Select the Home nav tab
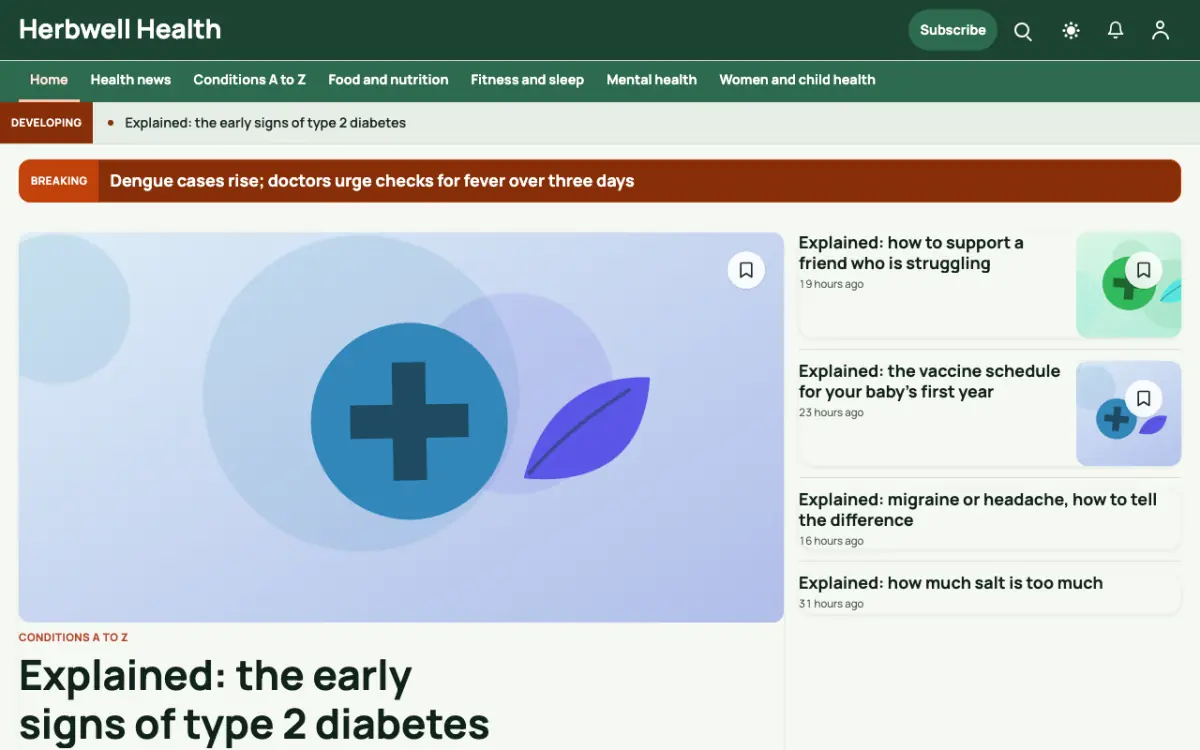Image resolution: width=1200 pixels, height=750 pixels. point(49,80)
